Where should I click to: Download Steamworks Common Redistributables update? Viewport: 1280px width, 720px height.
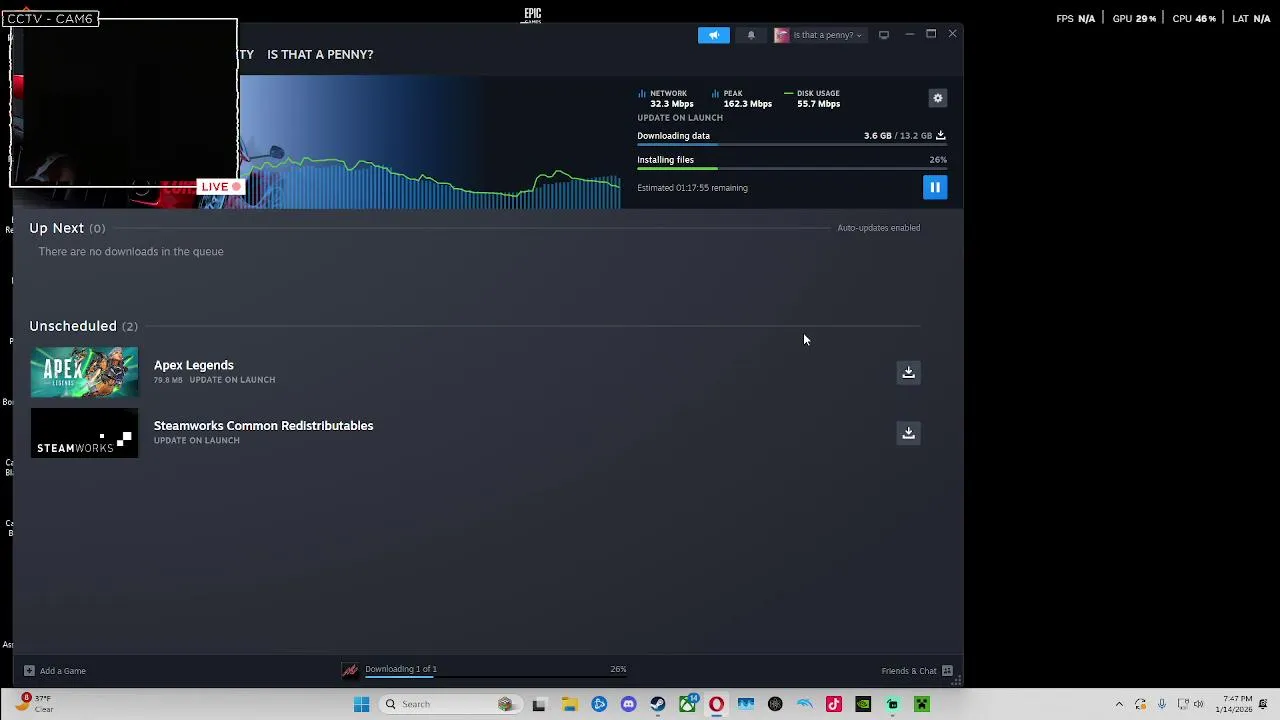[908, 433]
